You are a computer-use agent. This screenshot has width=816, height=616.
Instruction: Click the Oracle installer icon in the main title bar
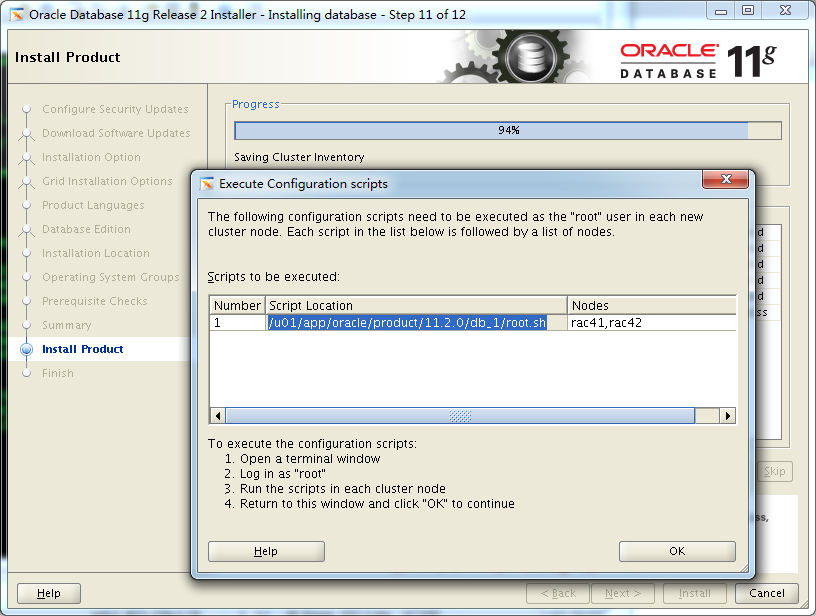pyautogui.click(x=17, y=15)
